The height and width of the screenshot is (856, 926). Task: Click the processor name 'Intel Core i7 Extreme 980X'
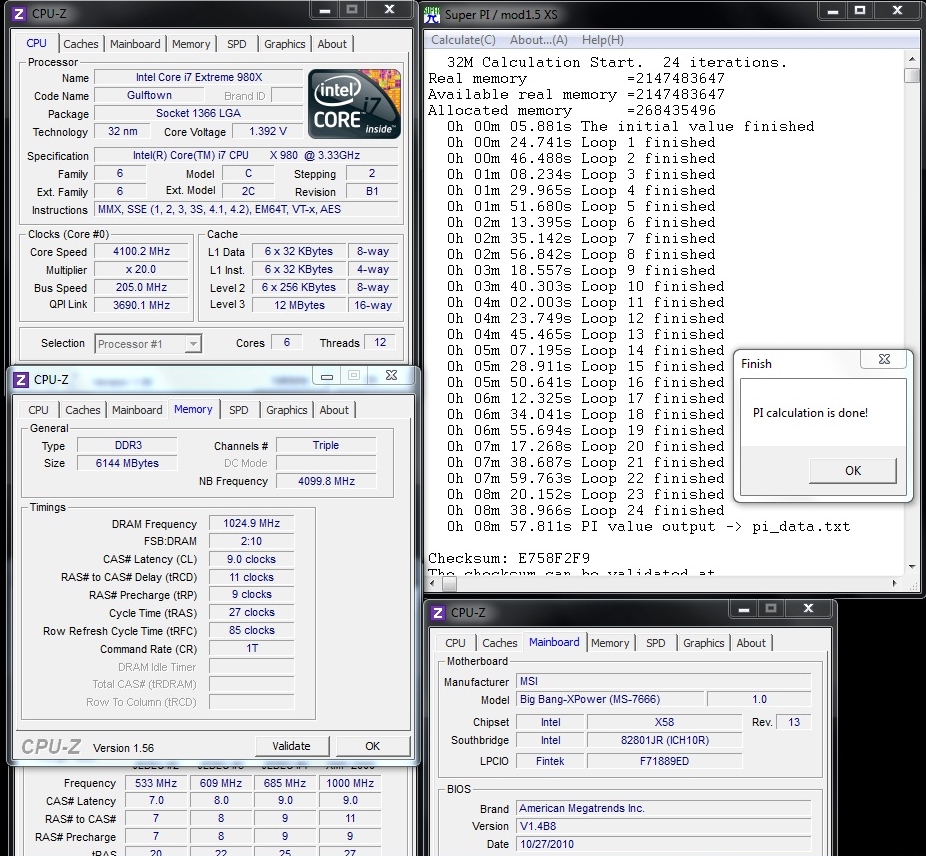tap(199, 77)
